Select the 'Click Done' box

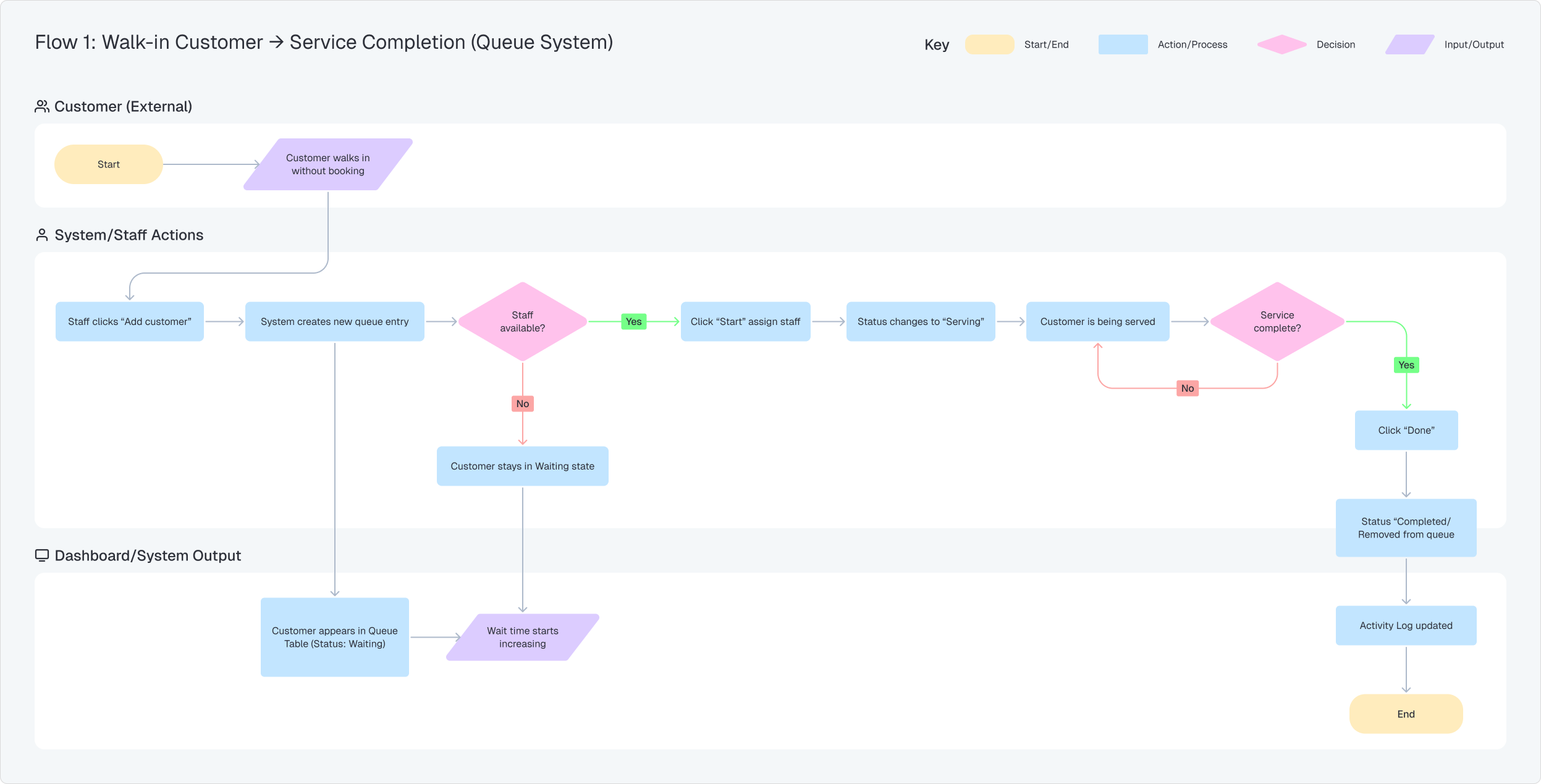(1406, 430)
